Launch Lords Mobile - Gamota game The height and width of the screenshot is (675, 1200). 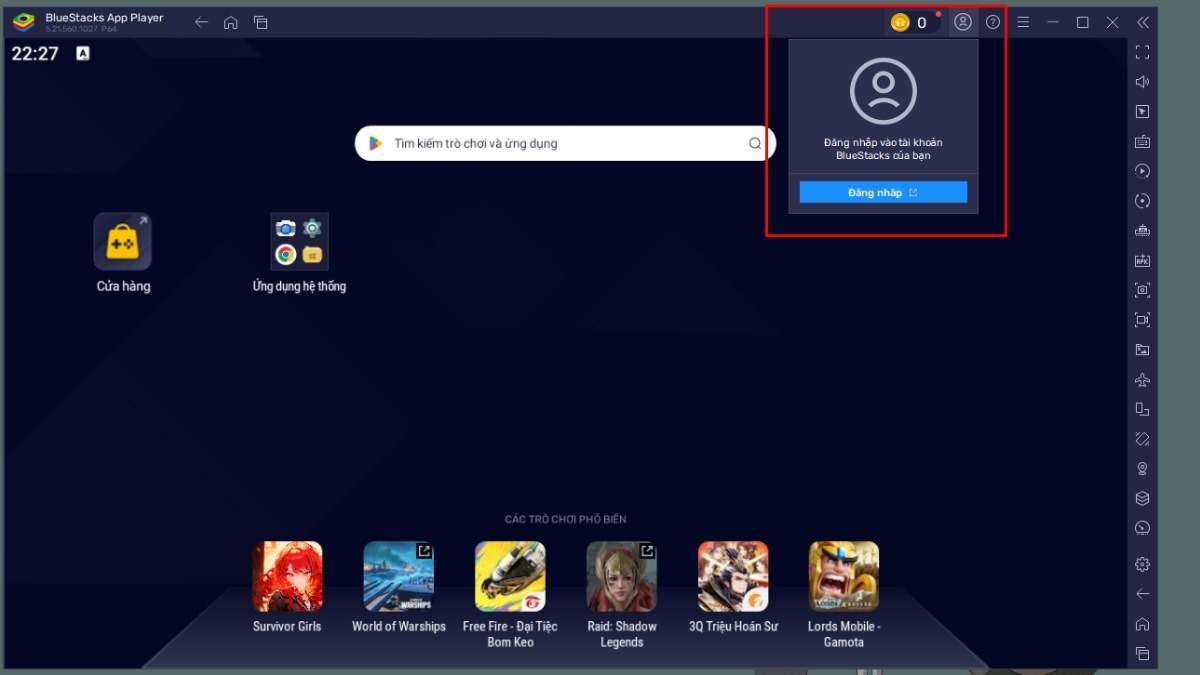(844, 577)
